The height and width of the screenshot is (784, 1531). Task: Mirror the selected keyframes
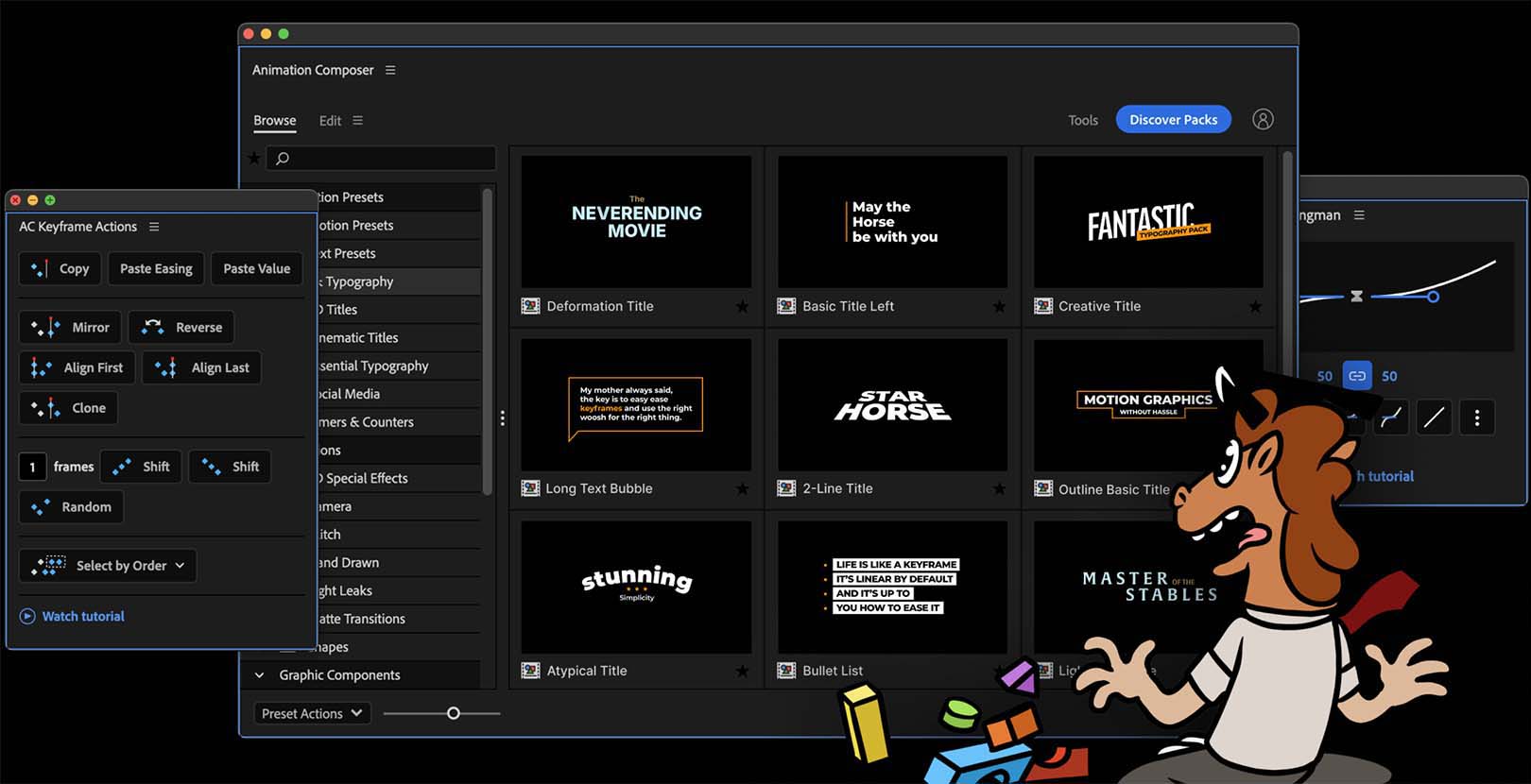[70, 327]
